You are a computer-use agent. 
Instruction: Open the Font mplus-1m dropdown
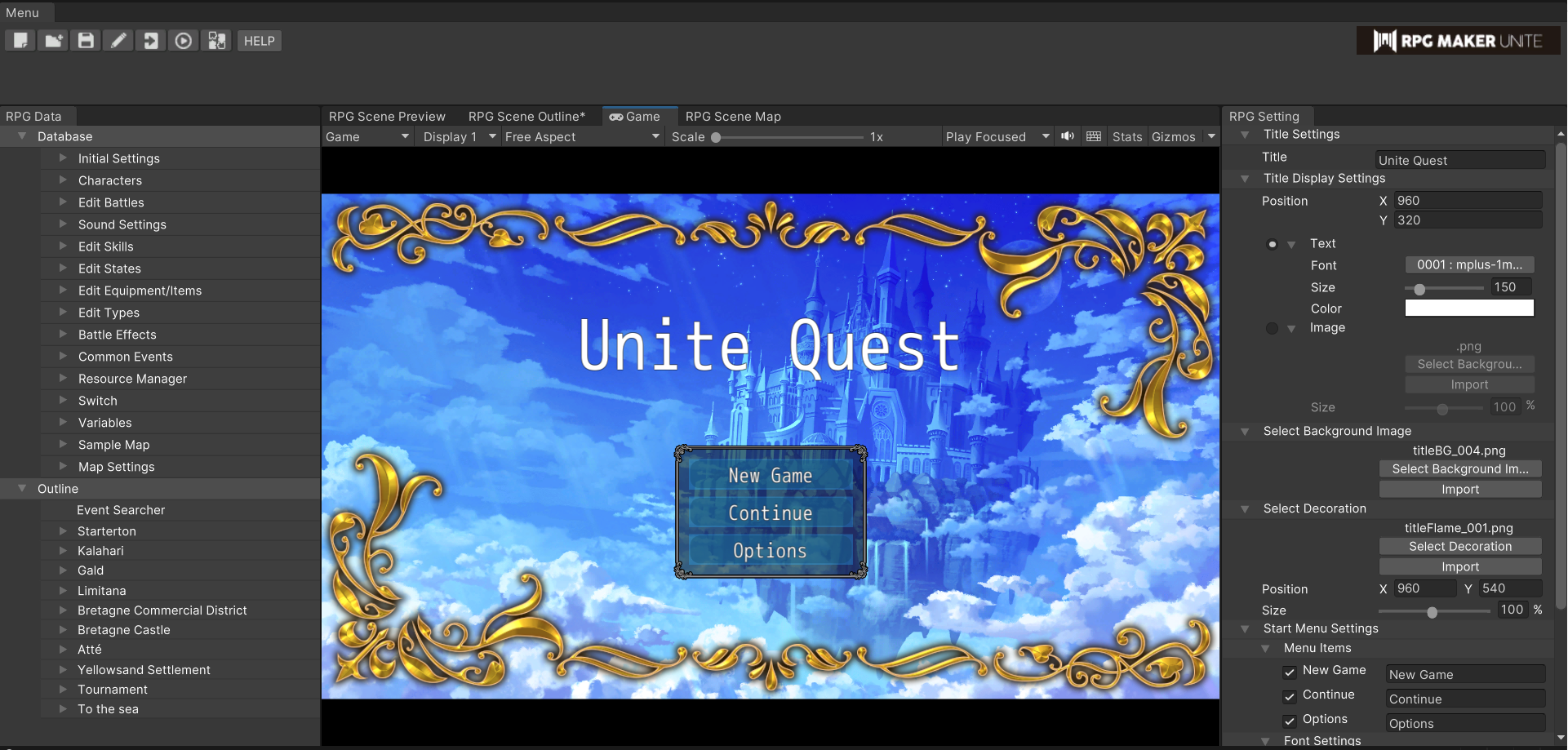[x=1469, y=265]
